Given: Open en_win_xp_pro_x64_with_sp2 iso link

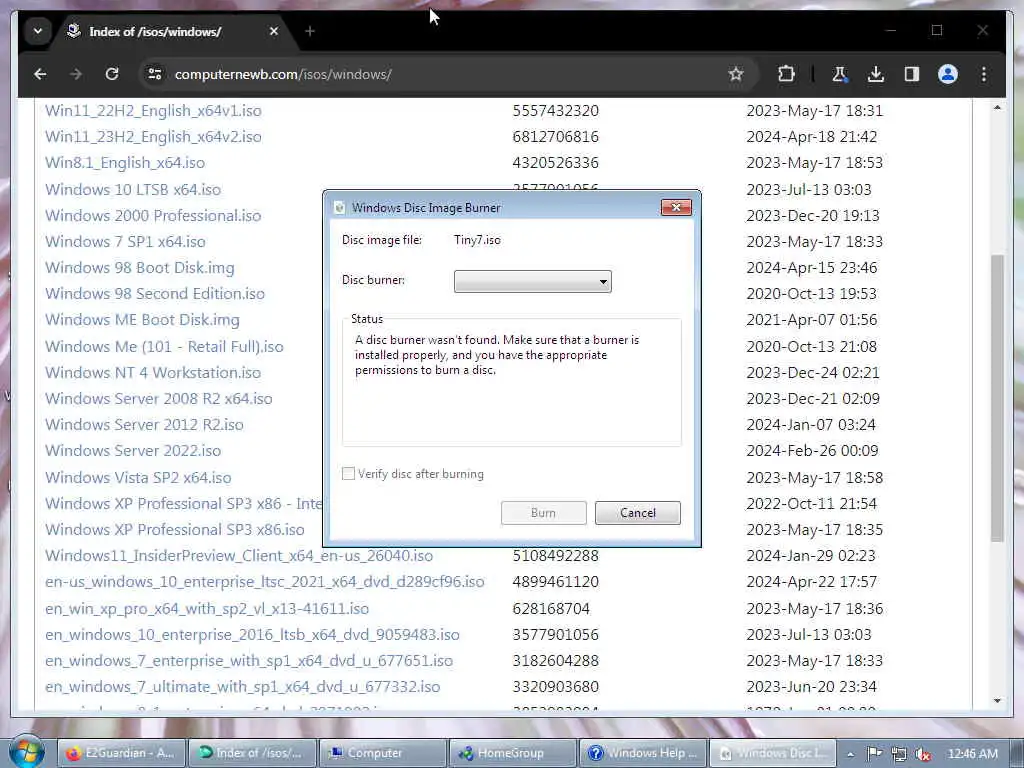Looking at the screenshot, I should tap(207, 609).
